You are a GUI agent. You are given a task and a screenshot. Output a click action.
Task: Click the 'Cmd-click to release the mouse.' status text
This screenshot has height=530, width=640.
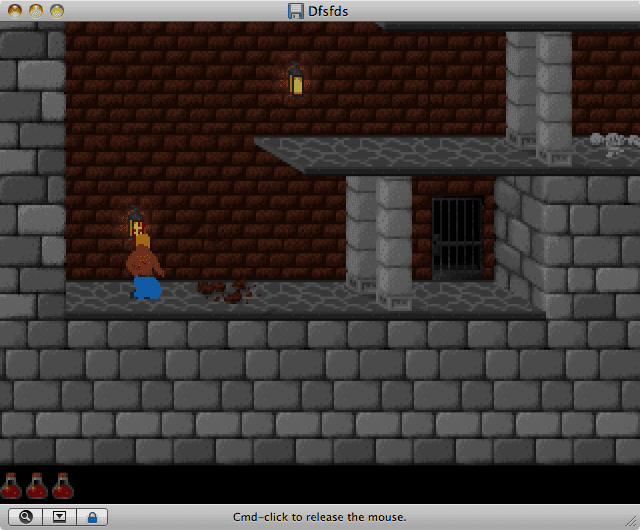click(x=320, y=517)
